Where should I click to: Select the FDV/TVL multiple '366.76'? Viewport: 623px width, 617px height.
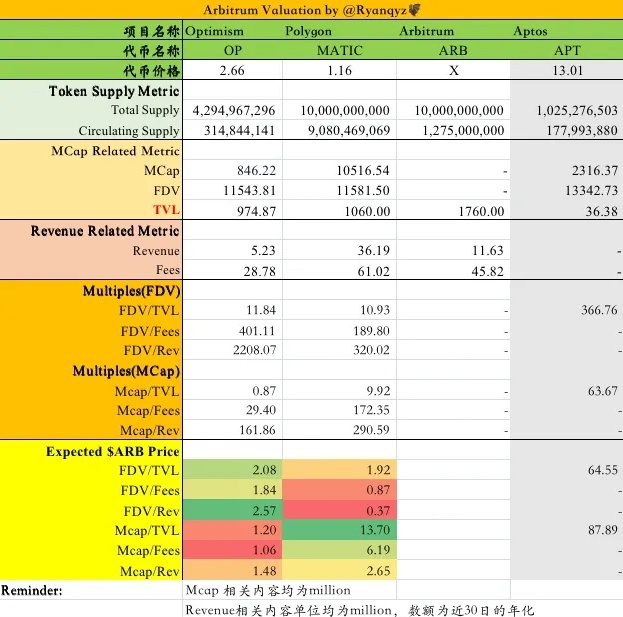(599, 310)
